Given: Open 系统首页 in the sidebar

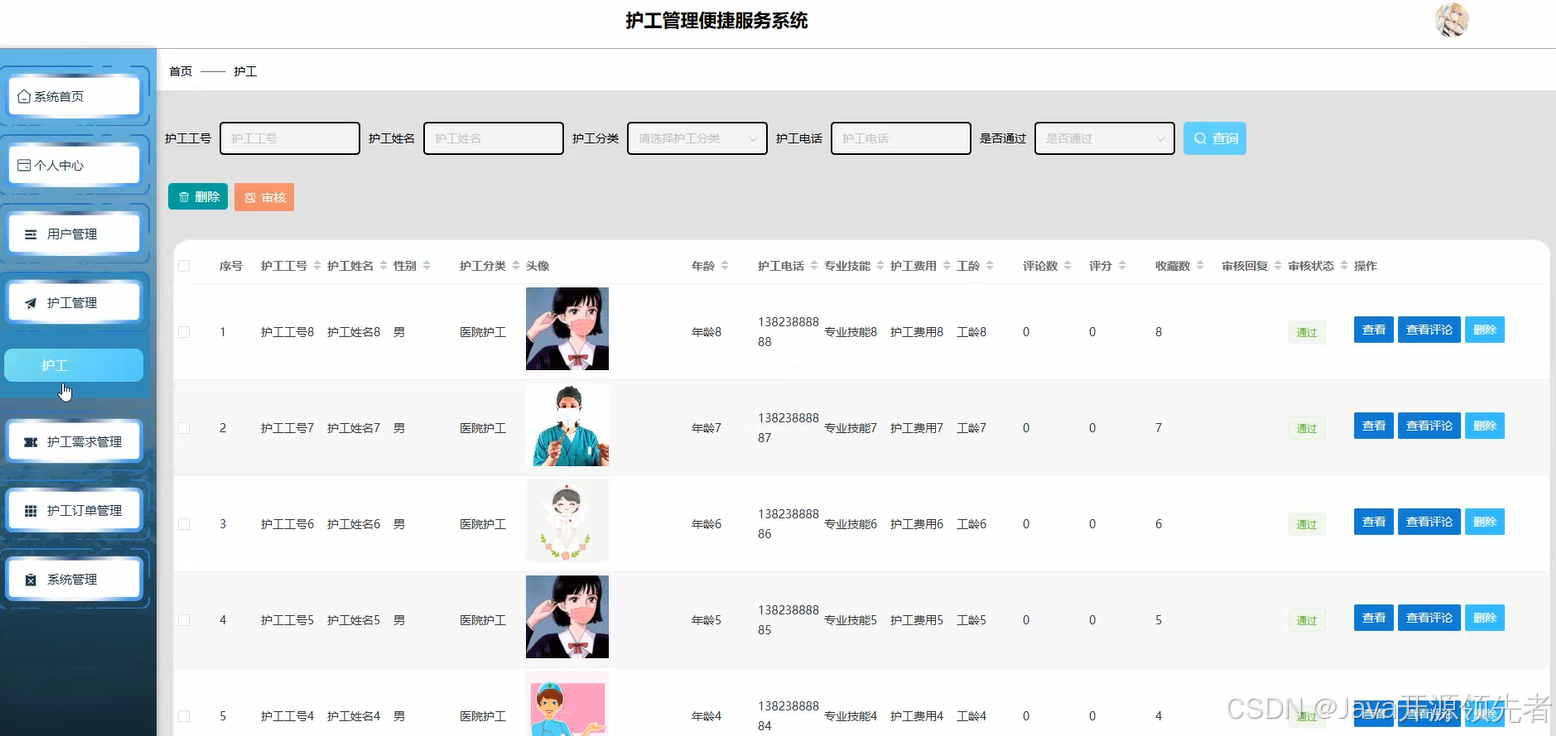Looking at the screenshot, I should (74, 97).
